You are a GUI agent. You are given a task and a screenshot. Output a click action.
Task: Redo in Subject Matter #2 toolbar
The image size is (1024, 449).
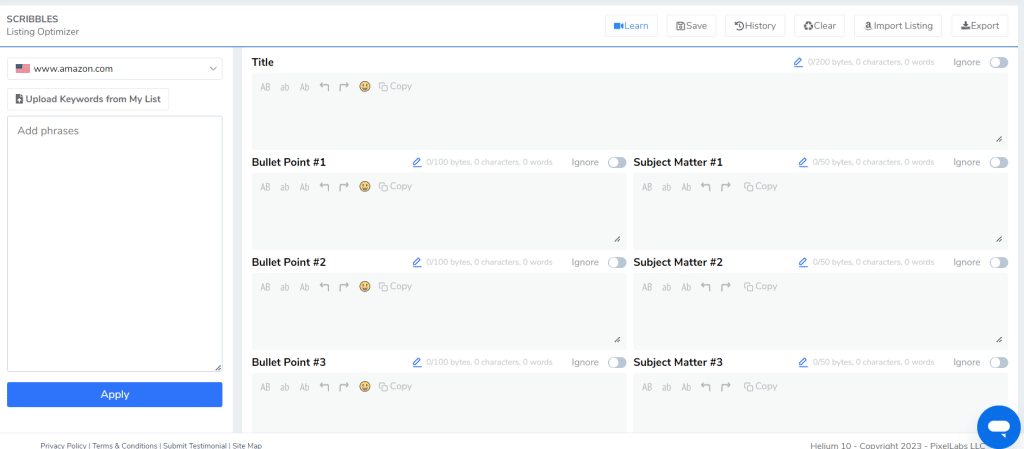point(726,286)
